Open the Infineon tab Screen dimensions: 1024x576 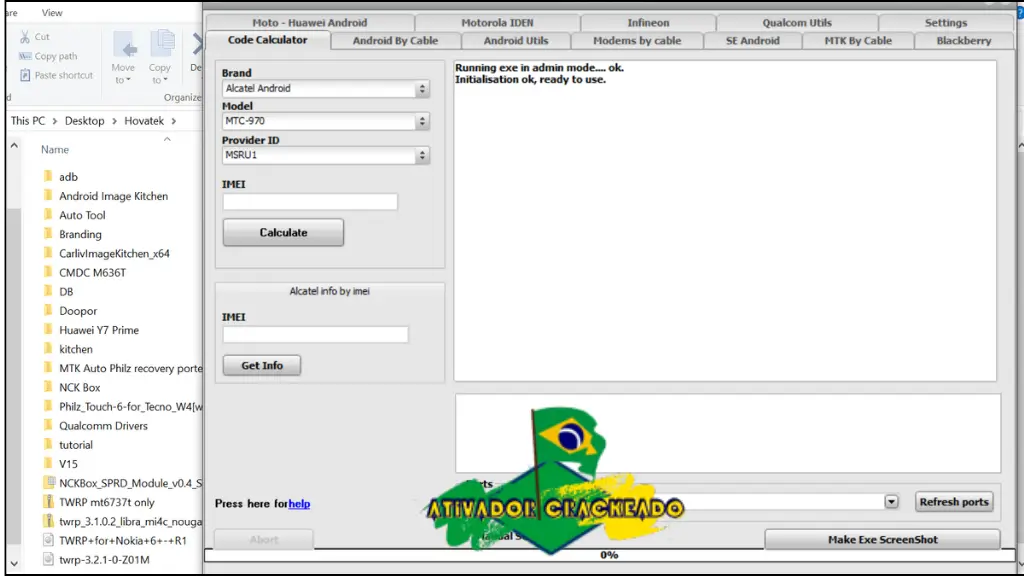coord(648,22)
